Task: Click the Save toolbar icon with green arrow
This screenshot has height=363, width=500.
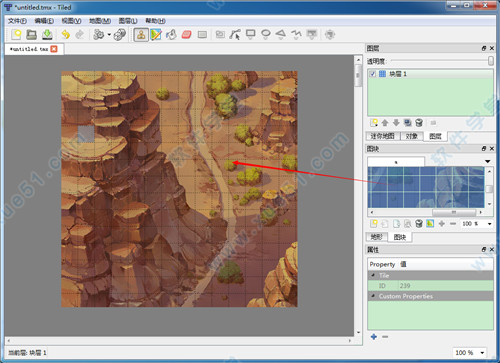Action: coord(47,34)
